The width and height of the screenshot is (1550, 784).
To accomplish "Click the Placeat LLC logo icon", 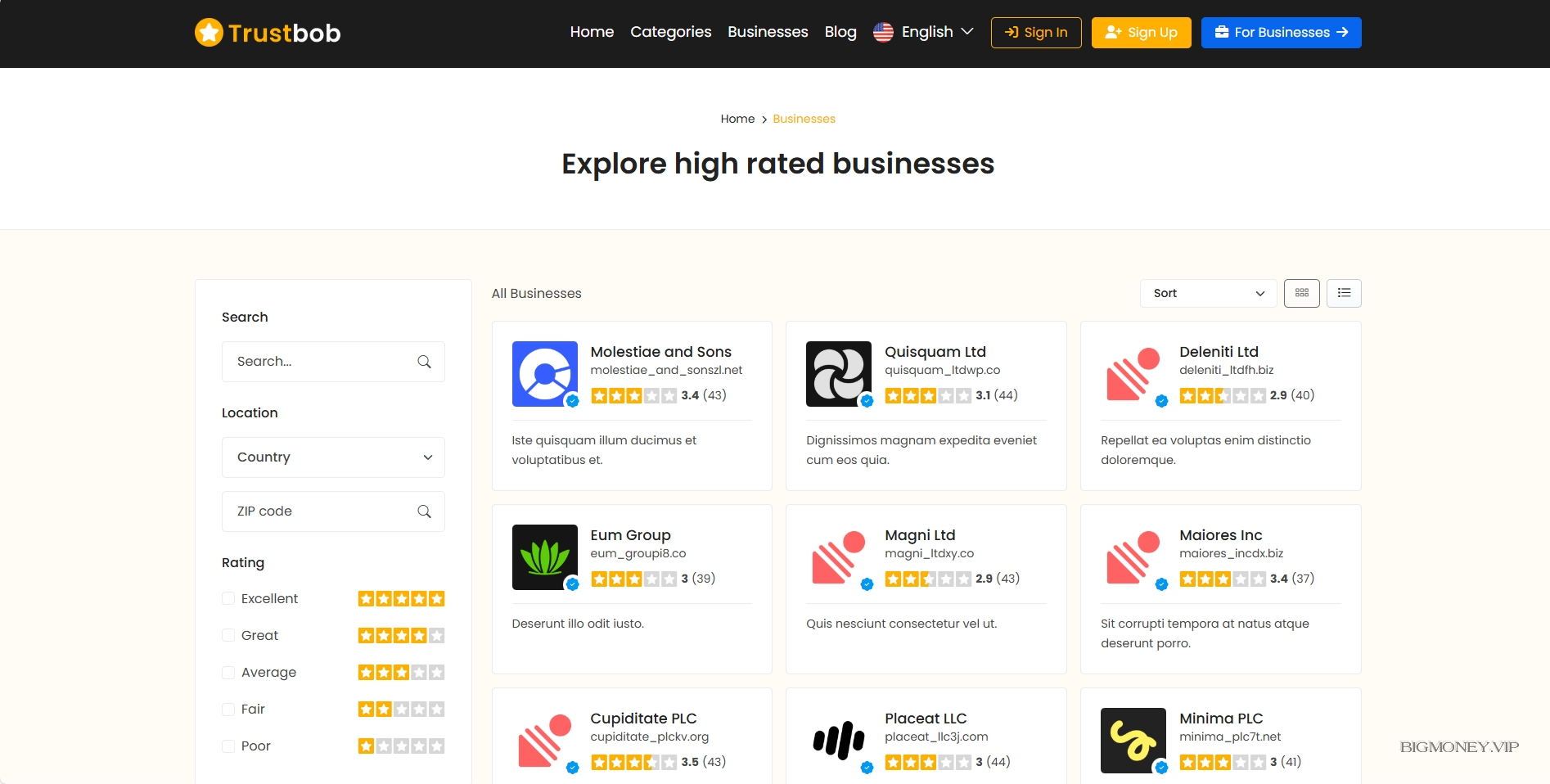I will click(x=839, y=741).
